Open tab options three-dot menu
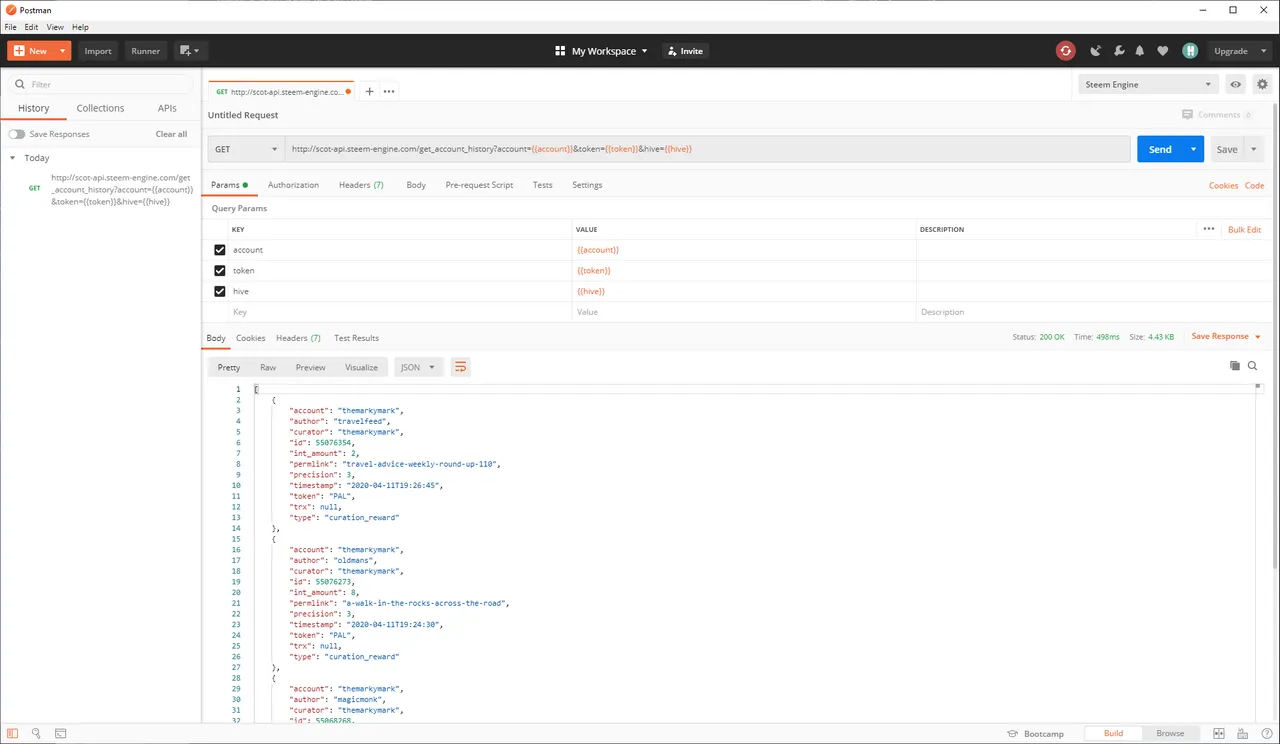1280x744 pixels. pos(389,91)
